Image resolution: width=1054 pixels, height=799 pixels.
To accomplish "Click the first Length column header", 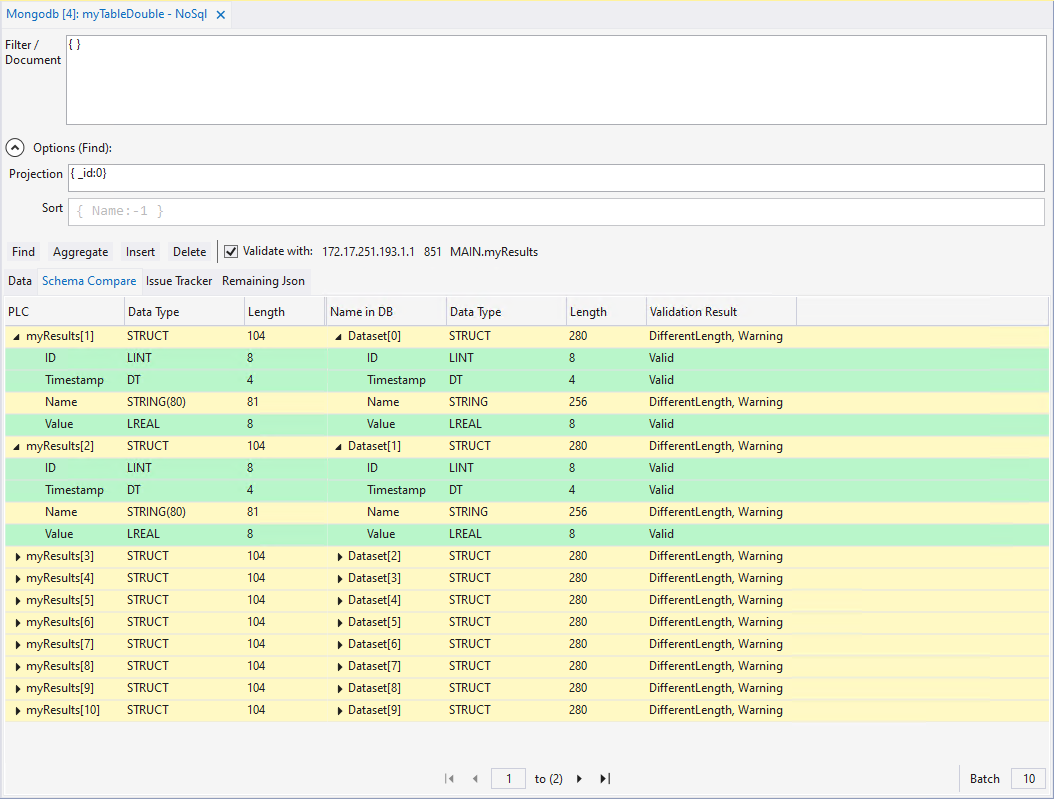I will [x=284, y=312].
